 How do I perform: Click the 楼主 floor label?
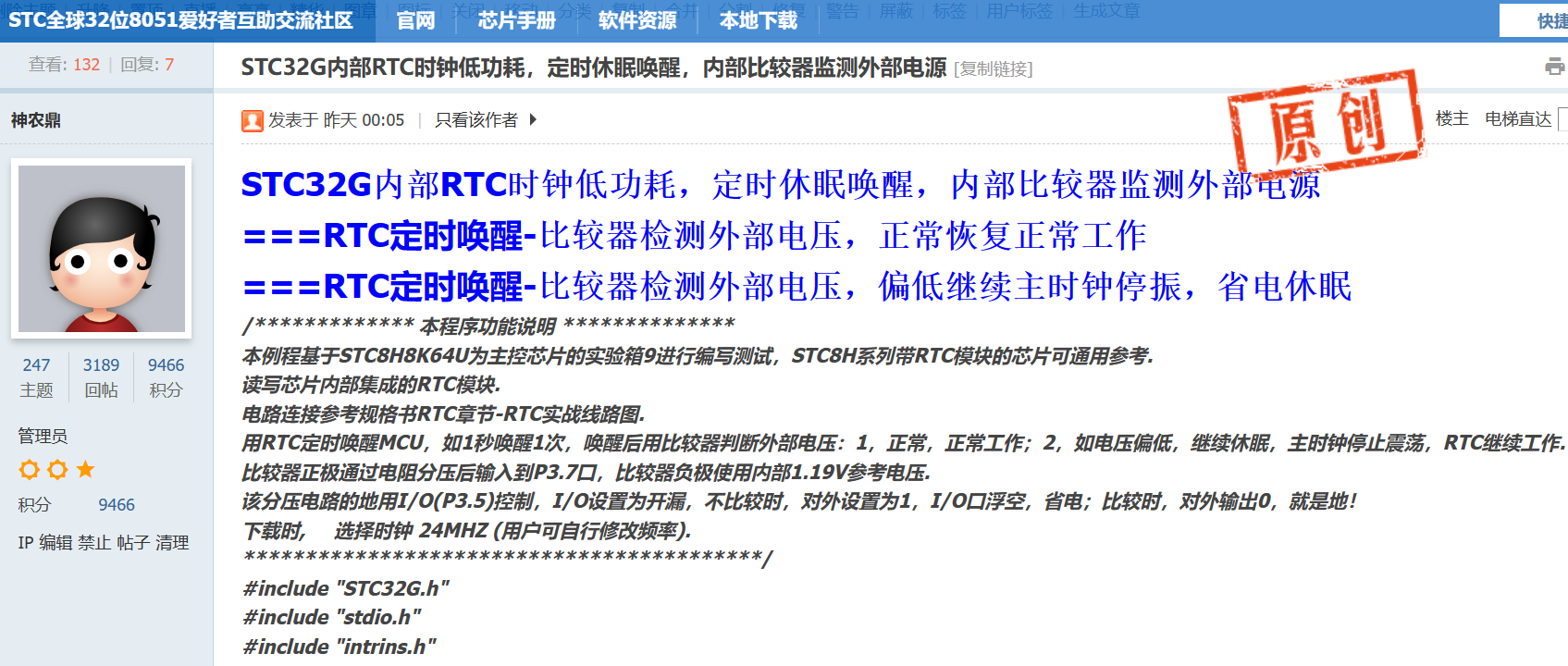[x=1452, y=118]
